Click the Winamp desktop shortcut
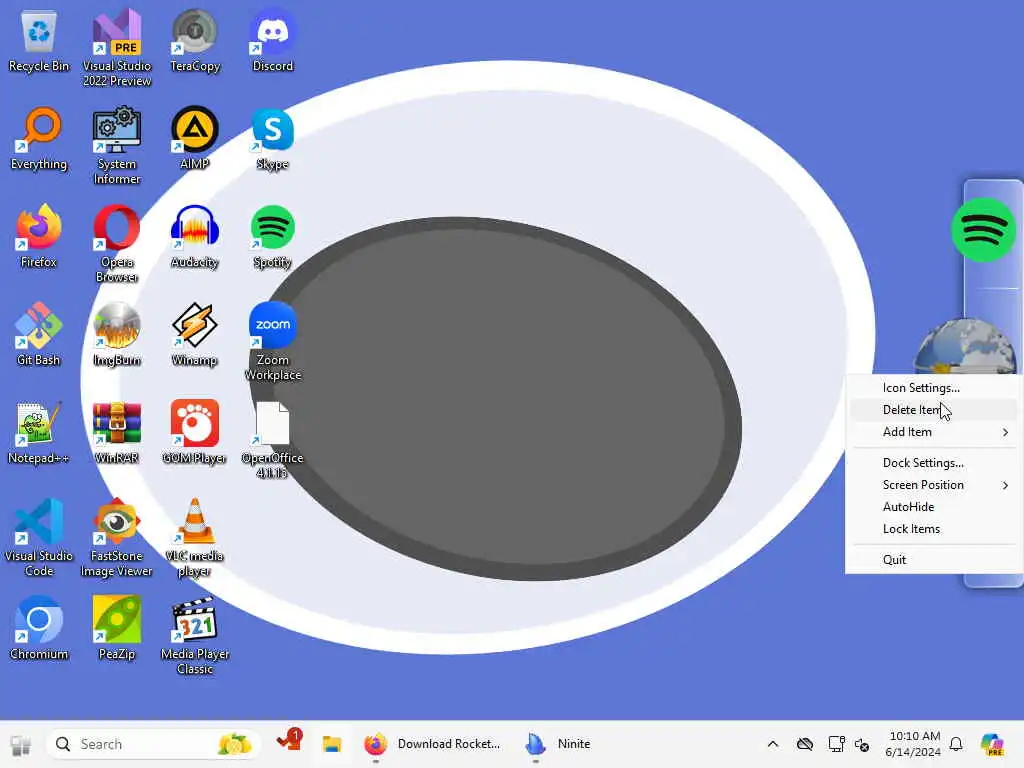The width and height of the screenshot is (1024, 768). click(195, 335)
